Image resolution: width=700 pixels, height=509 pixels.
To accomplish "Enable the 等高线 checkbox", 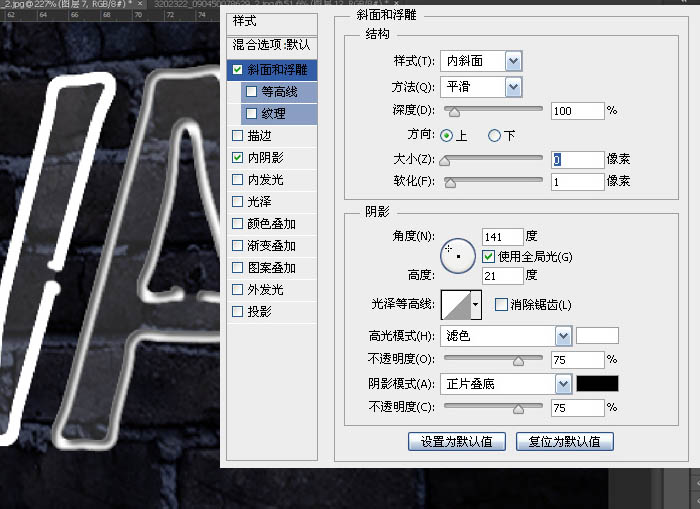I will coord(251,92).
